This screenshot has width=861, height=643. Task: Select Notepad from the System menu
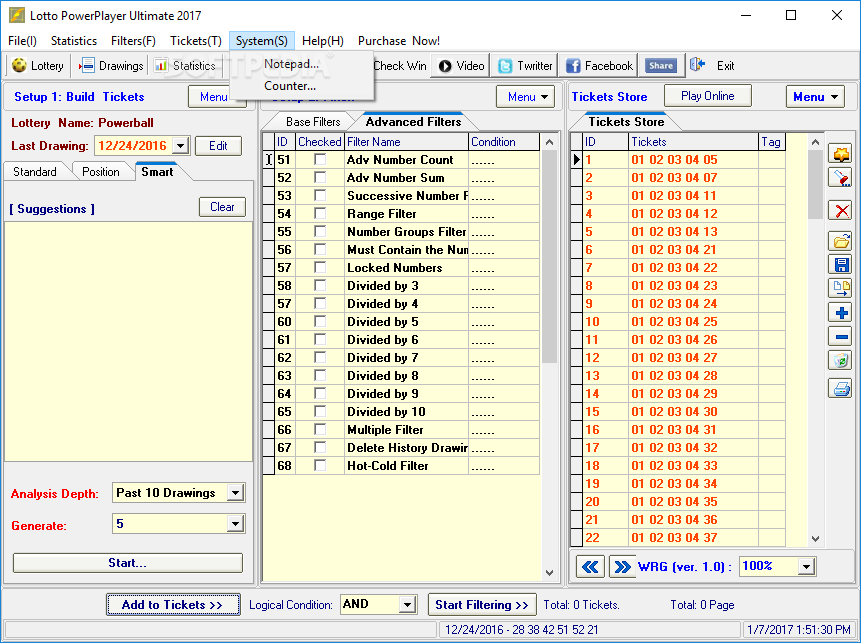pyautogui.click(x=291, y=64)
